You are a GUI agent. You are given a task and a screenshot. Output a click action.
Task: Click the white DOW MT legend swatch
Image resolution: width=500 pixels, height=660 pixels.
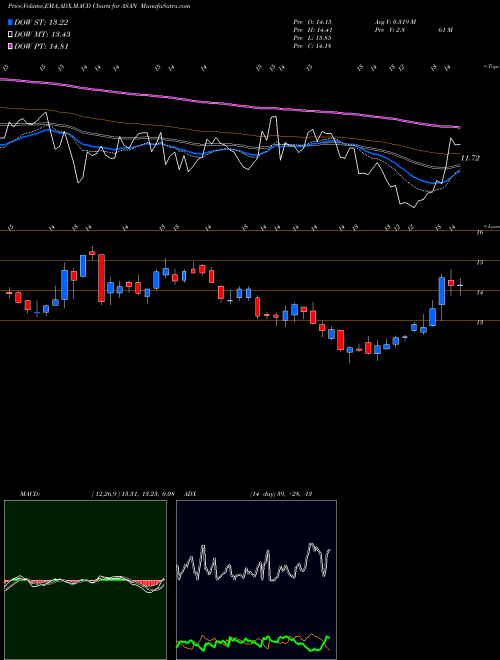point(10,35)
